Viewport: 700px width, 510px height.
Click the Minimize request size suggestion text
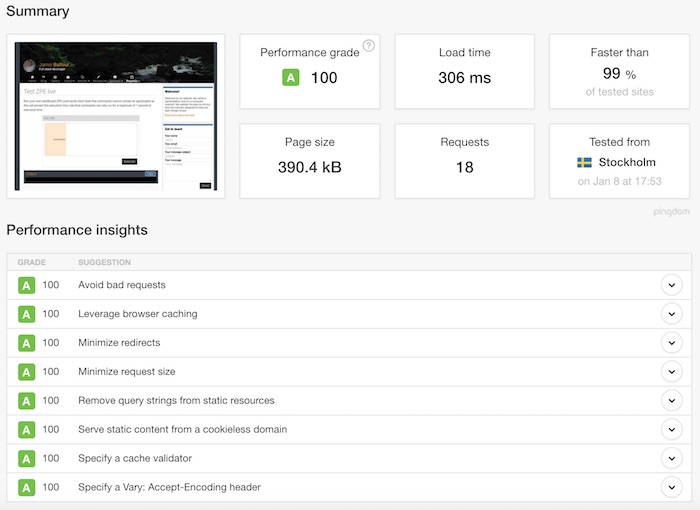(x=127, y=372)
